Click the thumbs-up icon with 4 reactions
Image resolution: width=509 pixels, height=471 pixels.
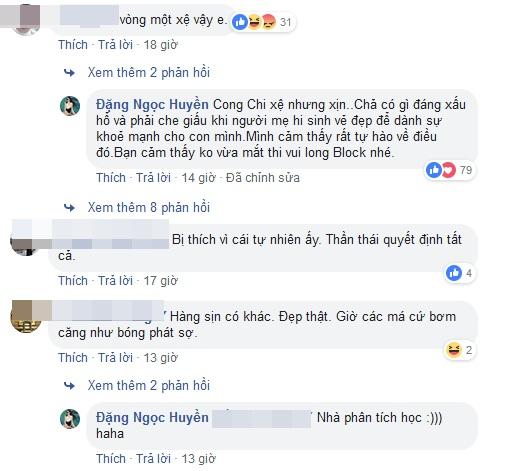[454, 273]
